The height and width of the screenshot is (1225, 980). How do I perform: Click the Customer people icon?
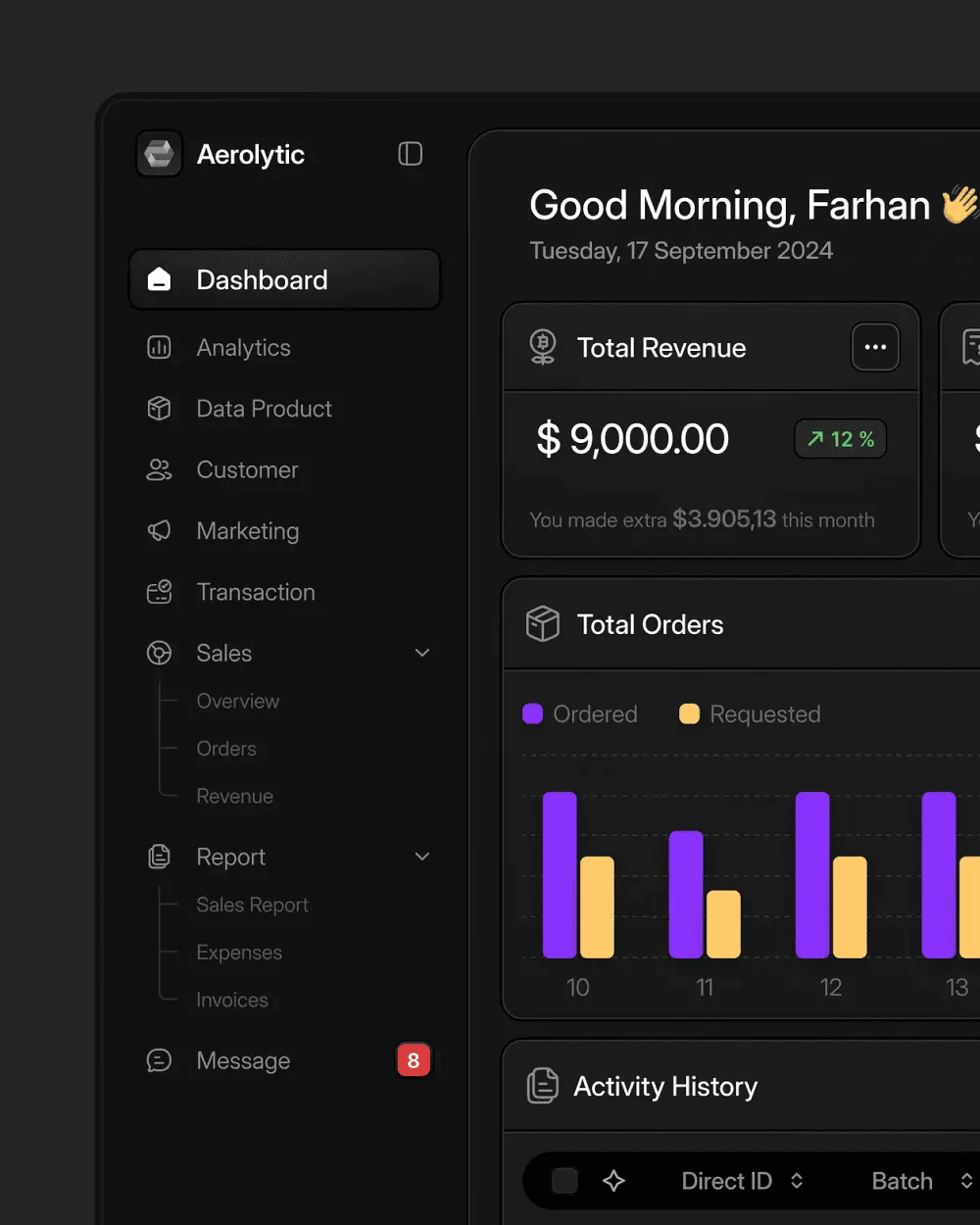click(159, 470)
